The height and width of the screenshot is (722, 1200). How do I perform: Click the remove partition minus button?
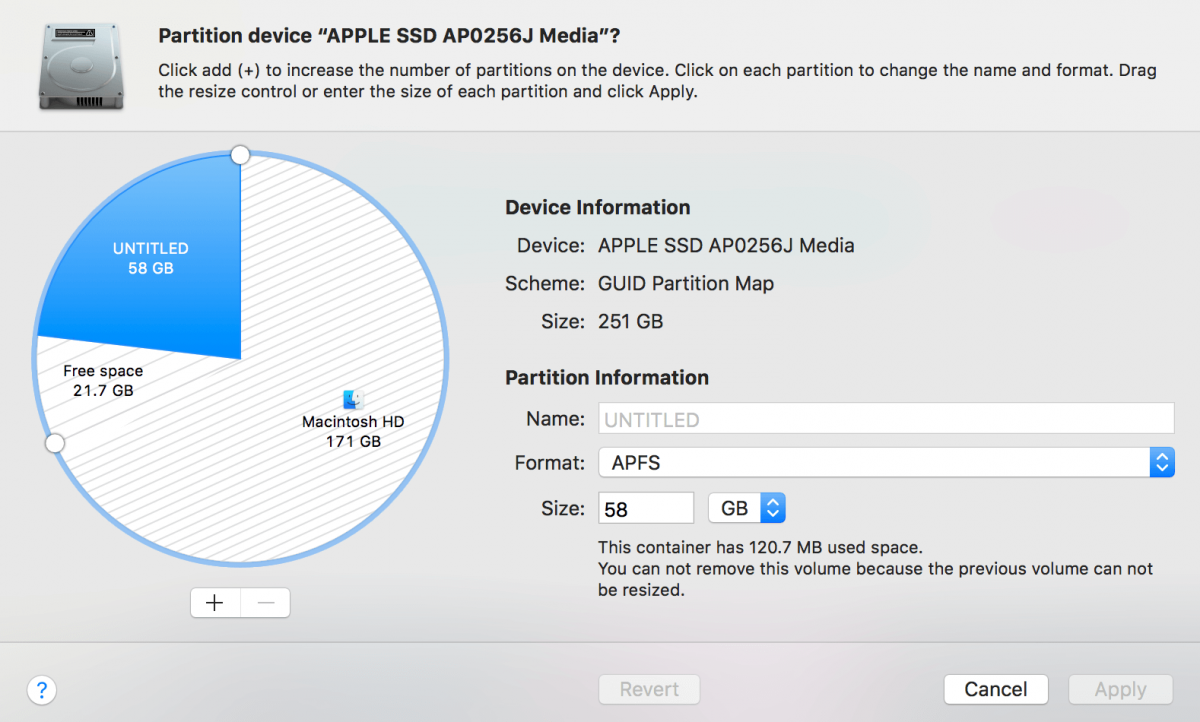pyautogui.click(x=265, y=602)
